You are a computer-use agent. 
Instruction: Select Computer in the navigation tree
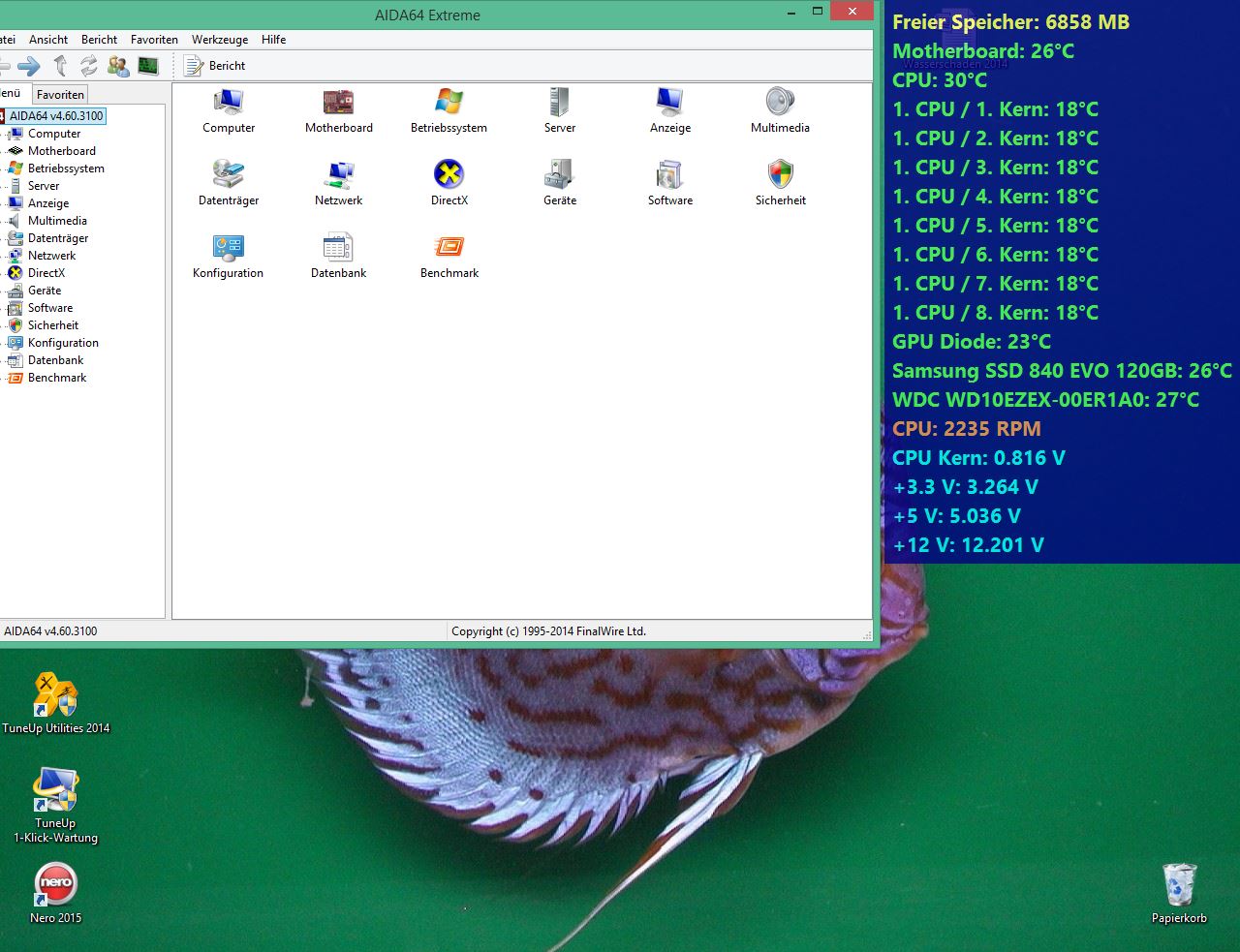coord(54,134)
